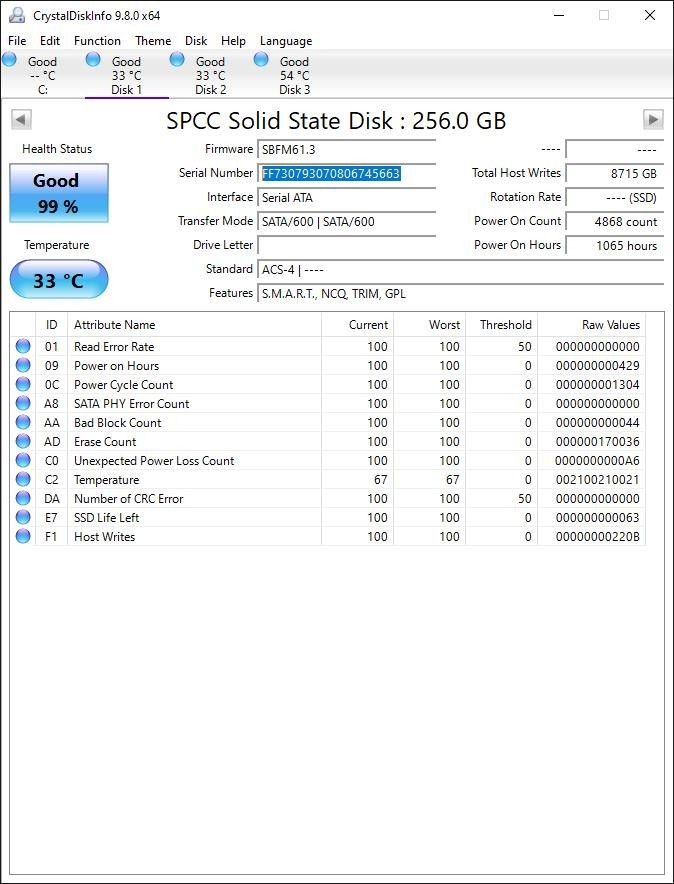Click the blue status orb for Disk 1
Screen dimensions: 674x884
coord(93,59)
